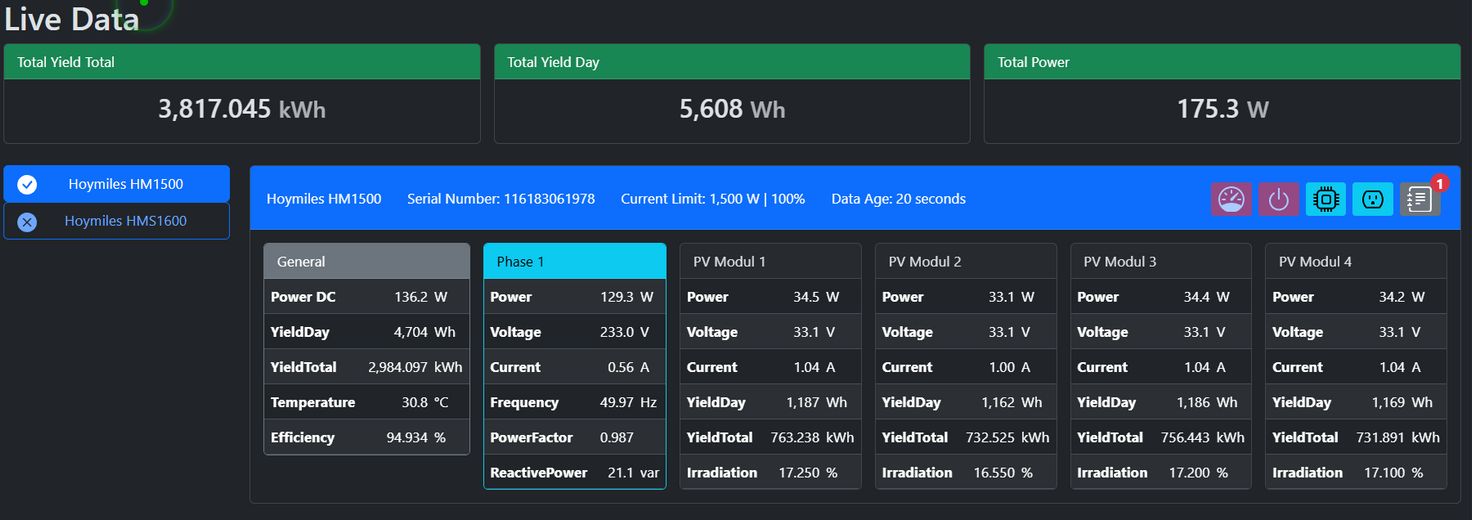Screen dimensions: 1472x520
Task: Click PV Modul 2 YieldDay 1,162 Wh
Action: [x=1011, y=402]
